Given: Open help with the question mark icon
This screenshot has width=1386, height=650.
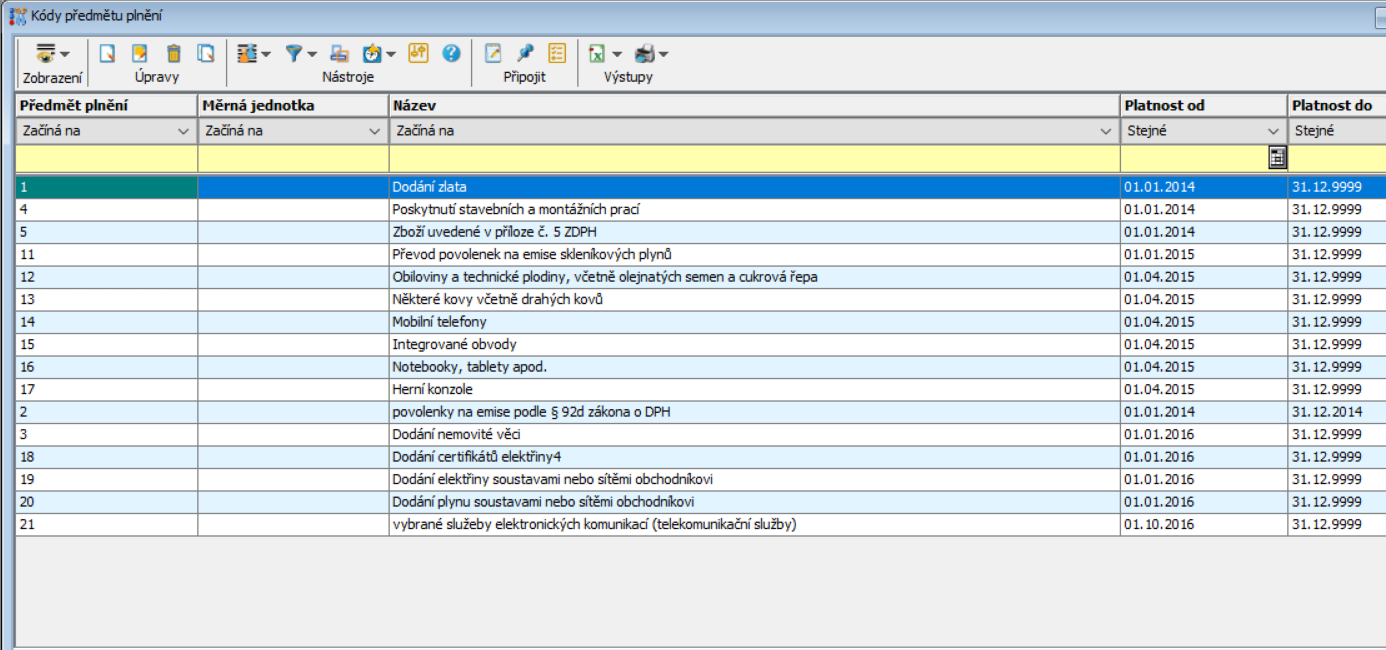Looking at the screenshot, I should [451, 54].
